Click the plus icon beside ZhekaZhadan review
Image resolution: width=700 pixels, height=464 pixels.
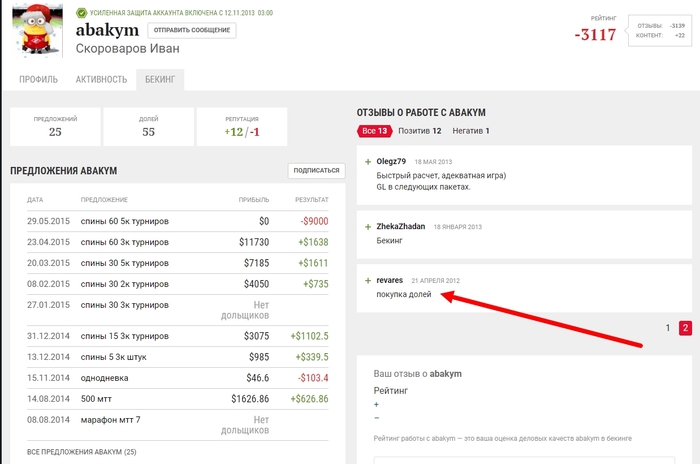[368, 227]
